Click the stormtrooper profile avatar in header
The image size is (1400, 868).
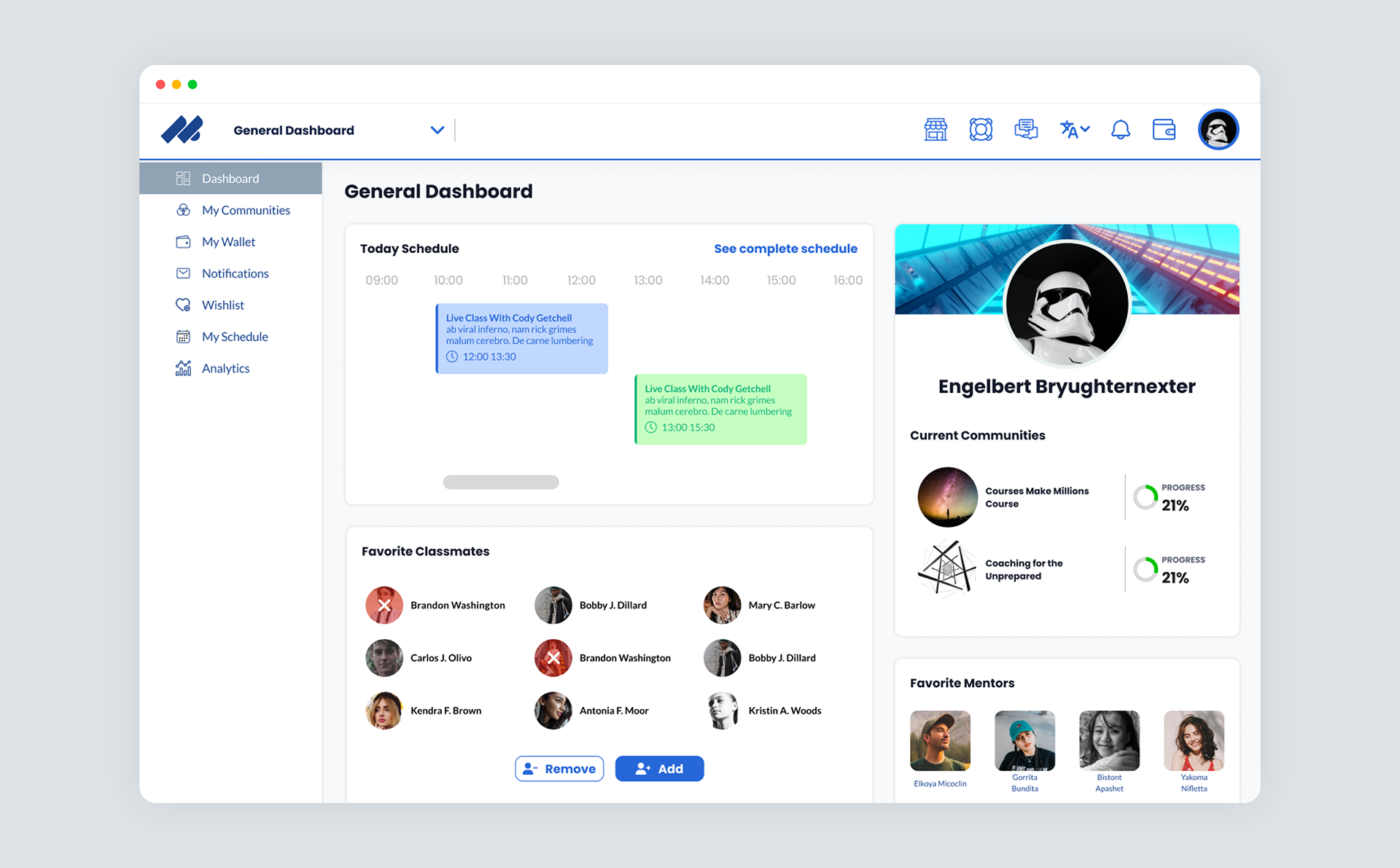1218,130
